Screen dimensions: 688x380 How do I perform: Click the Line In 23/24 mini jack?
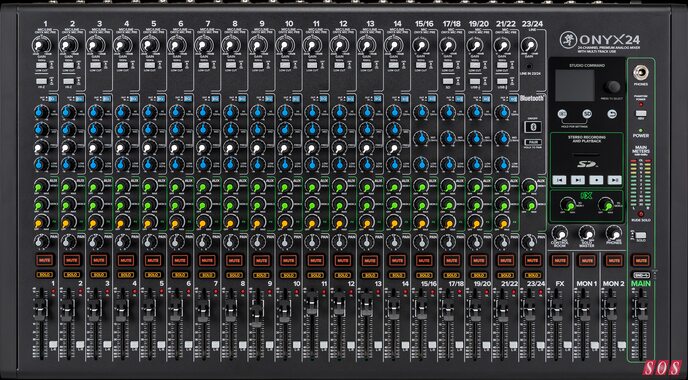click(530, 66)
